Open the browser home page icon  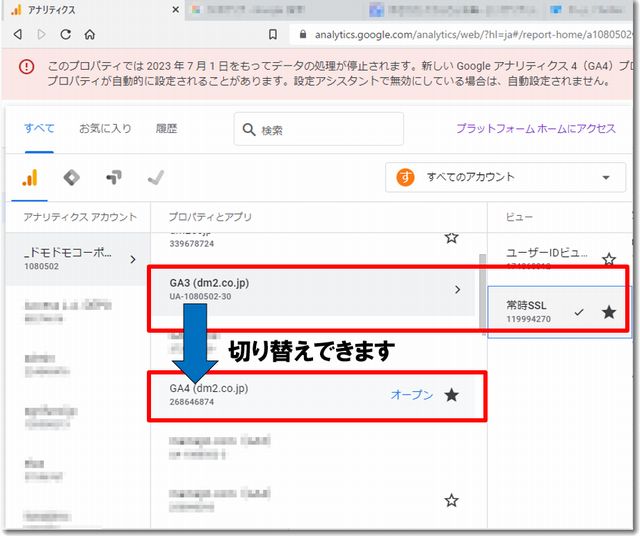click(90, 34)
